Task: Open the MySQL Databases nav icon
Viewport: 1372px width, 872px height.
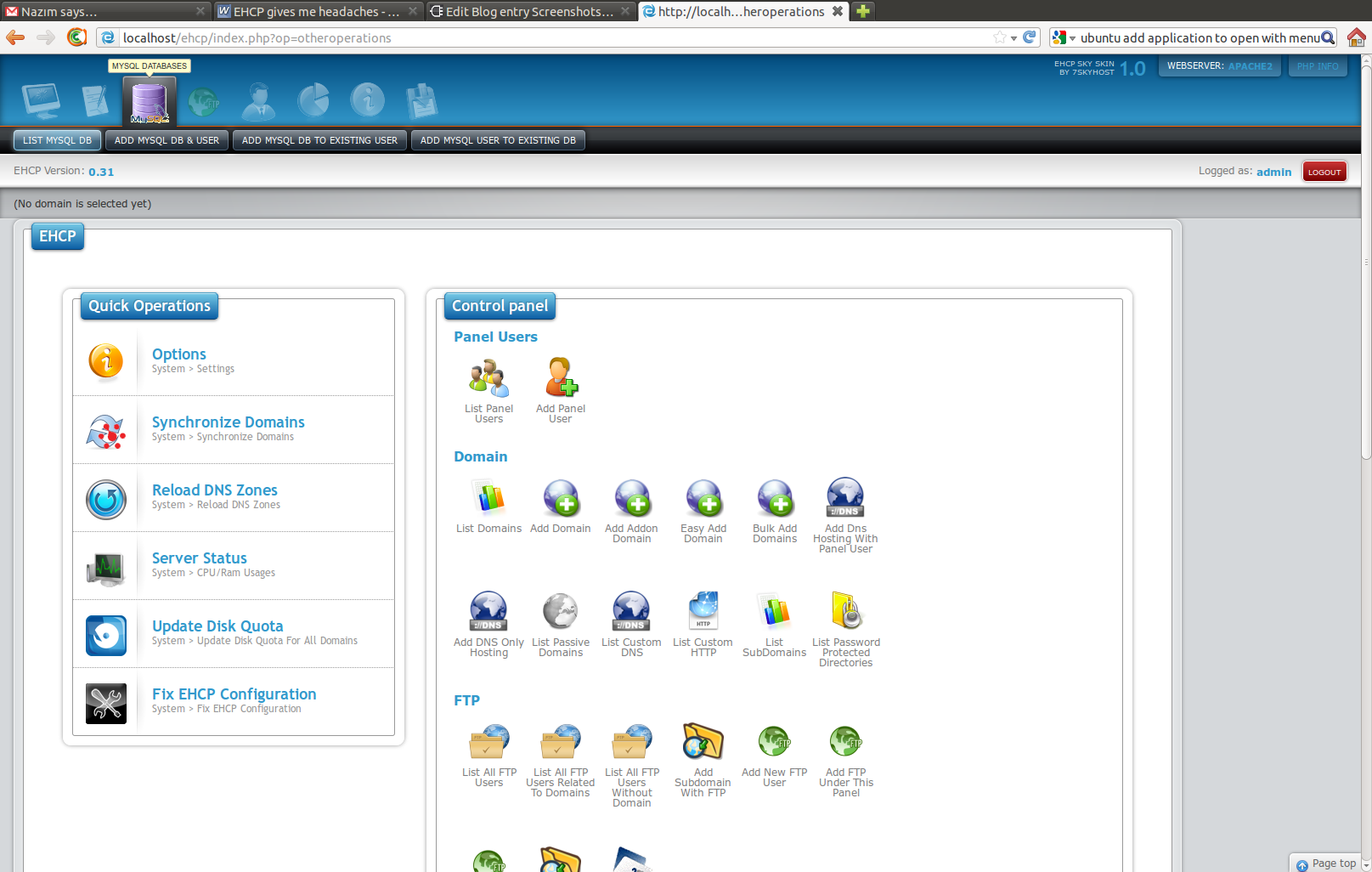Action: click(150, 102)
